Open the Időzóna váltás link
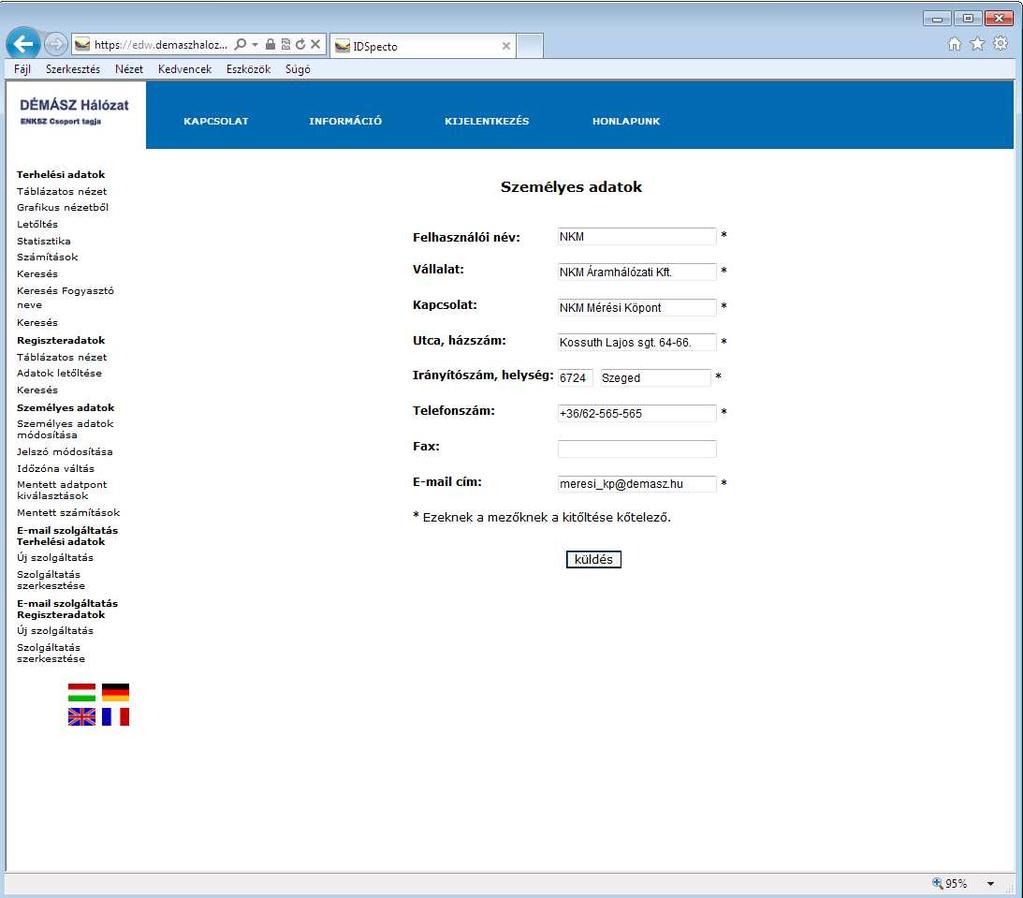 click(x=55, y=469)
